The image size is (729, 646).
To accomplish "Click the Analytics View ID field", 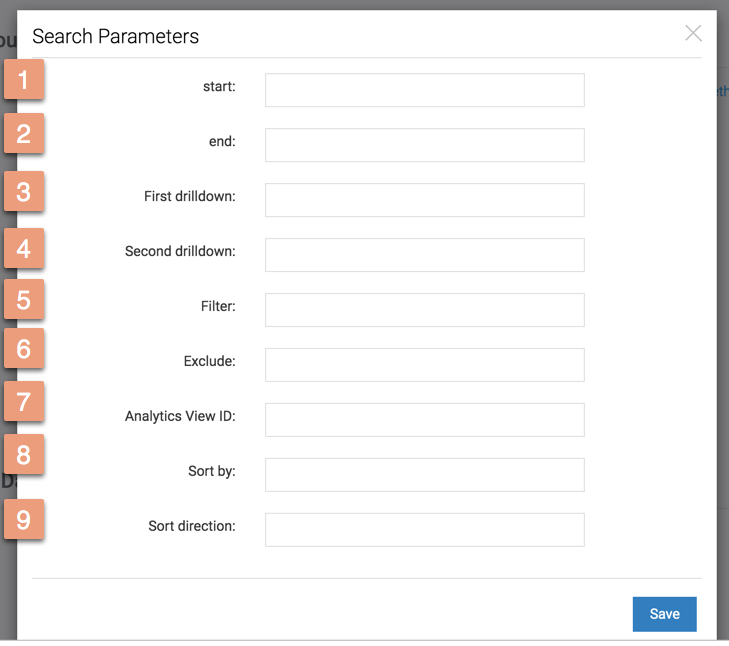I will point(424,420).
